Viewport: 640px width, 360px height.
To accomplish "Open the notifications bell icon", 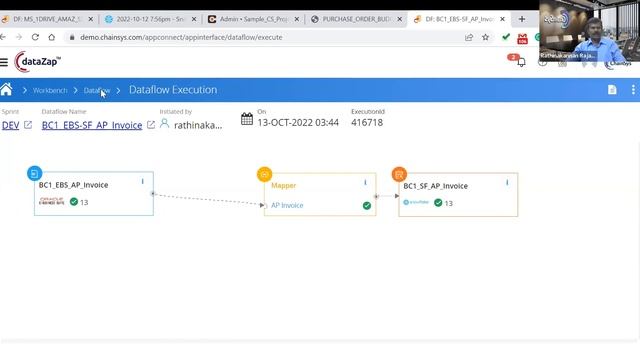I will [521, 62].
